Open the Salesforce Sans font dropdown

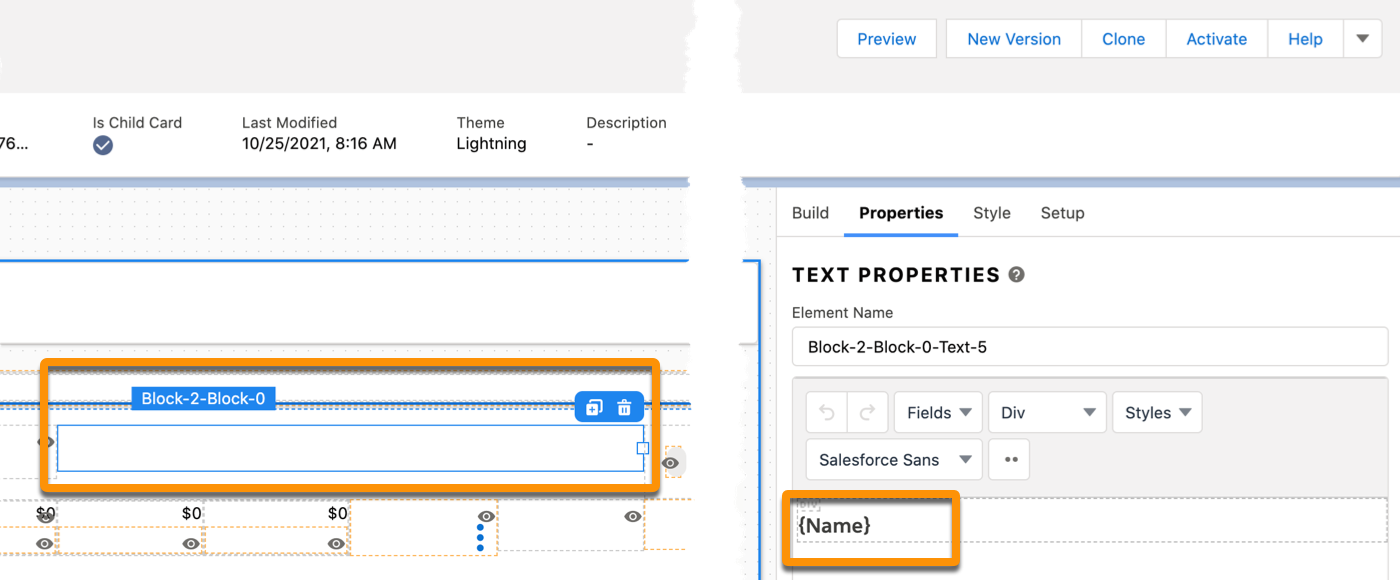(894, 460)
